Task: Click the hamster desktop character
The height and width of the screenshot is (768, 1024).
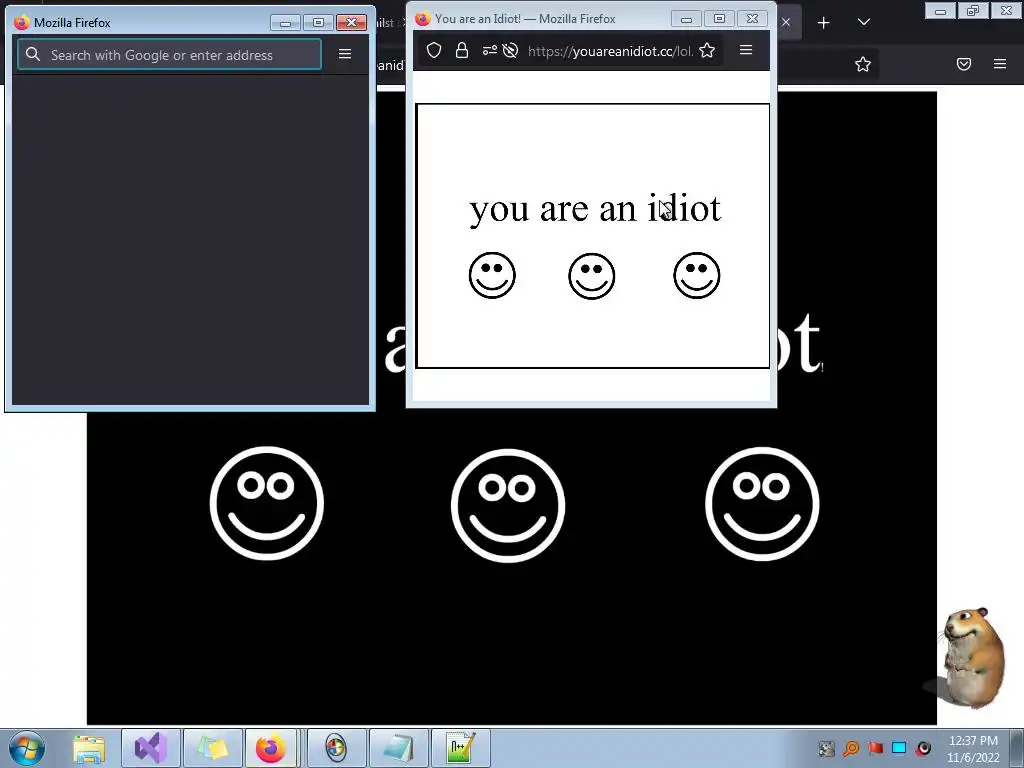Action: coord(972,657)
